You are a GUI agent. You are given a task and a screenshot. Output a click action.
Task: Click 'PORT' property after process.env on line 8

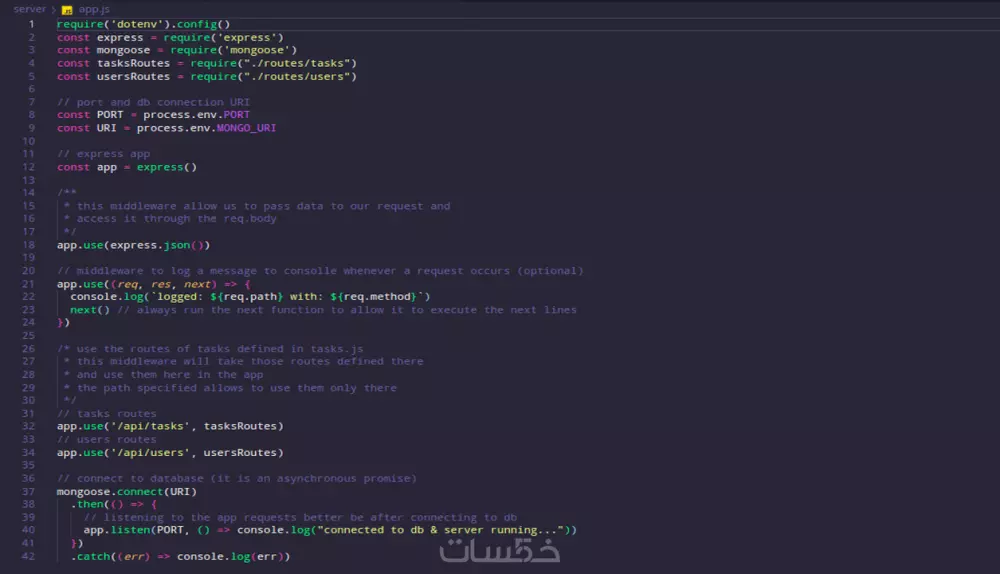click(x=237, y=115)
